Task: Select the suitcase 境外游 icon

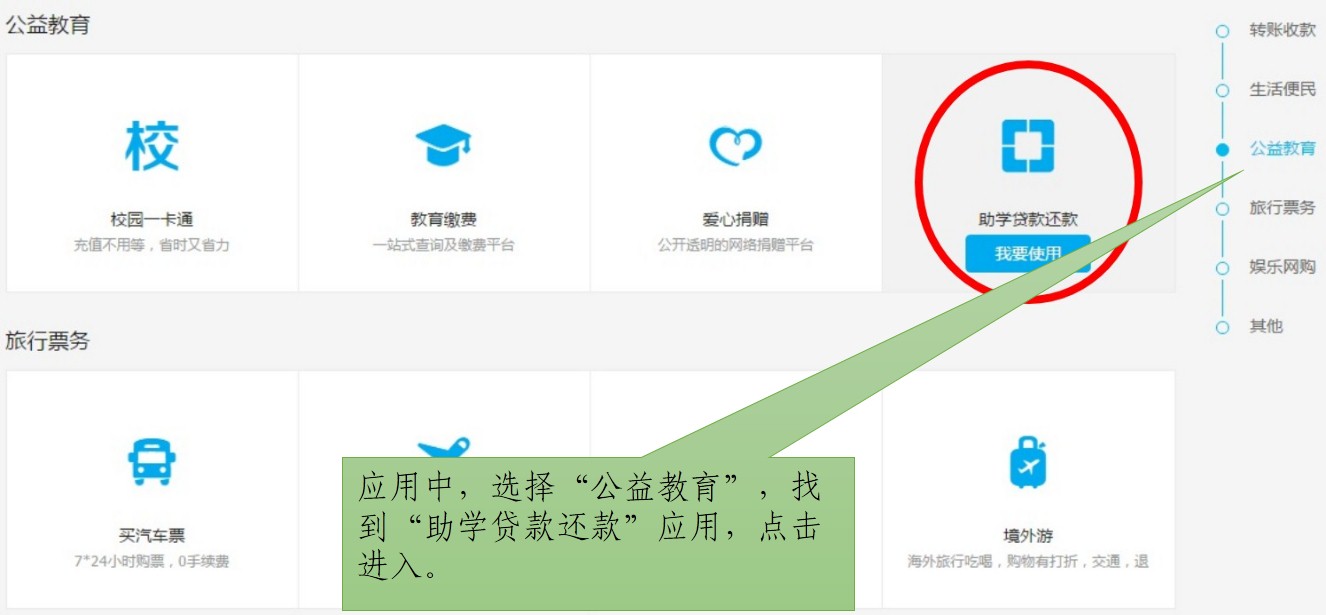Action: [x=1028, y=463]
